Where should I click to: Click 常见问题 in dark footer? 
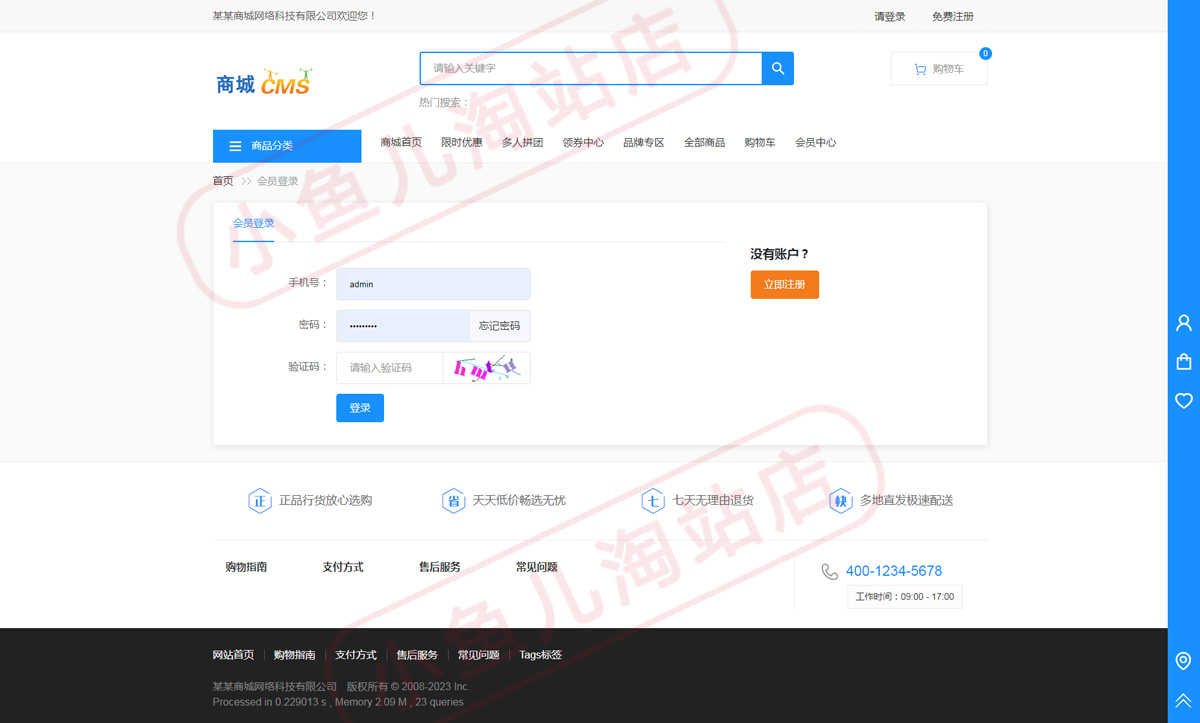click(479, 655)
